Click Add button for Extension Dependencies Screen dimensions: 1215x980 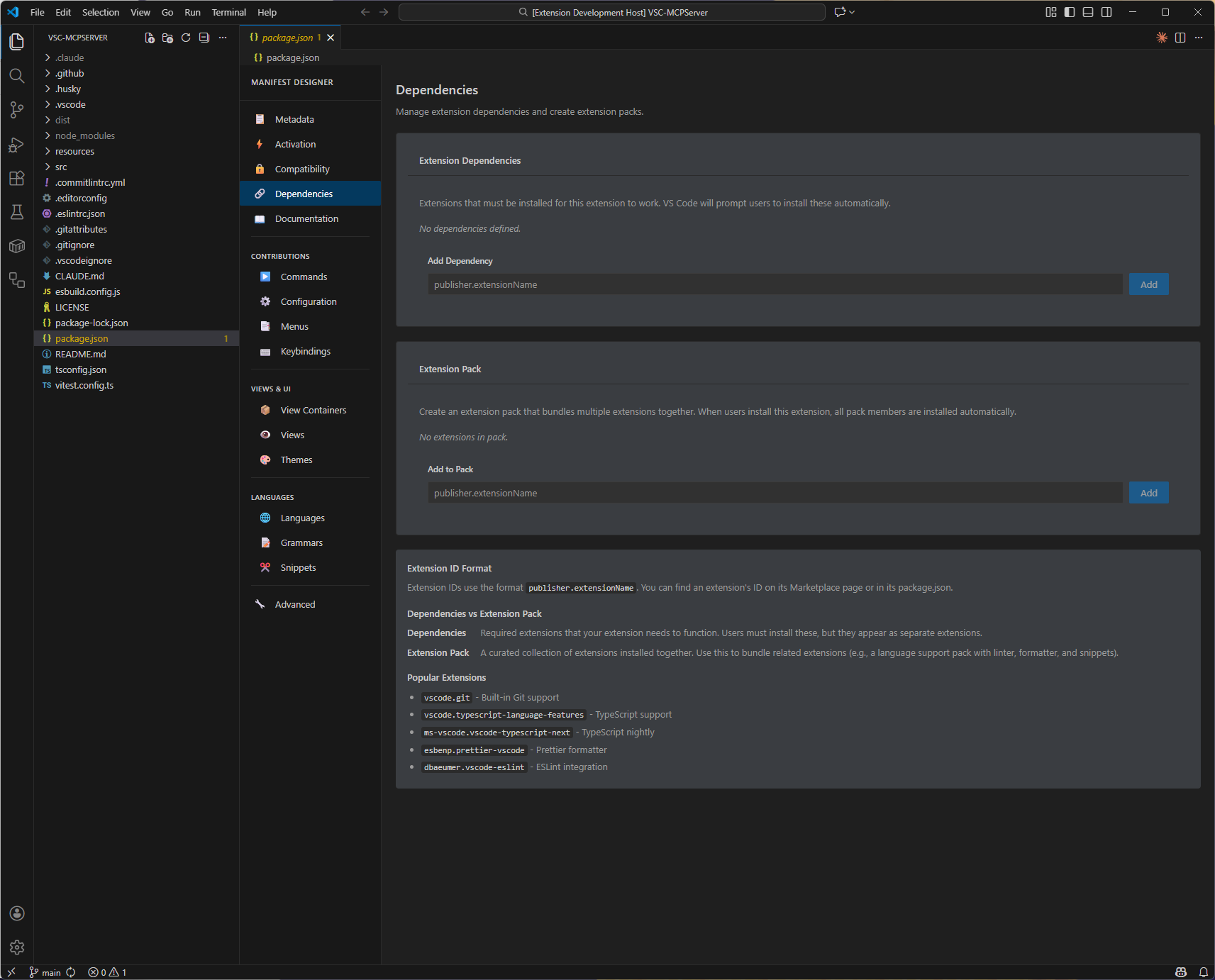pyautogui.click(x=1149, y=284)
